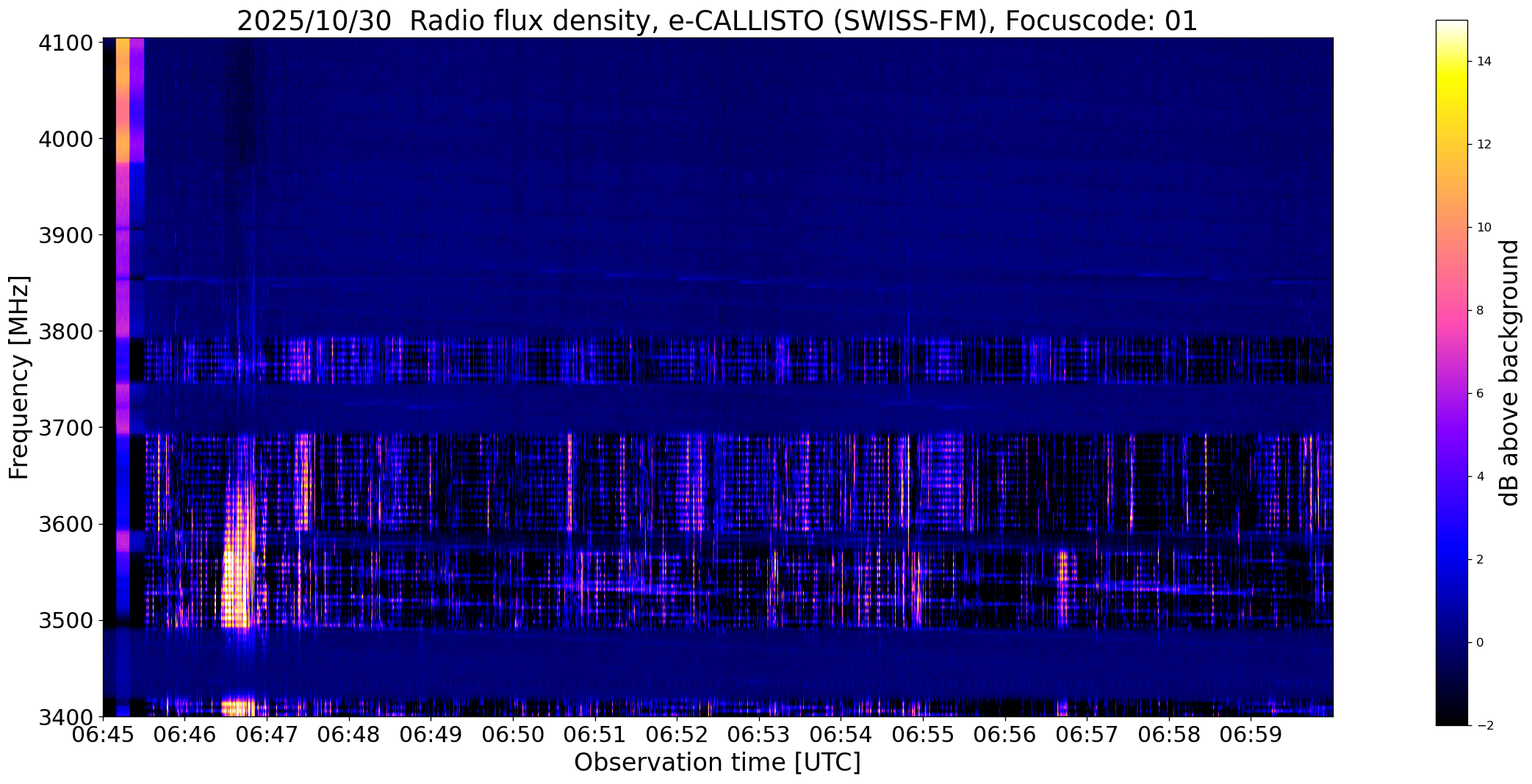Click the 06:53 time tick label
1532x784 pixels.
[759, 734]
